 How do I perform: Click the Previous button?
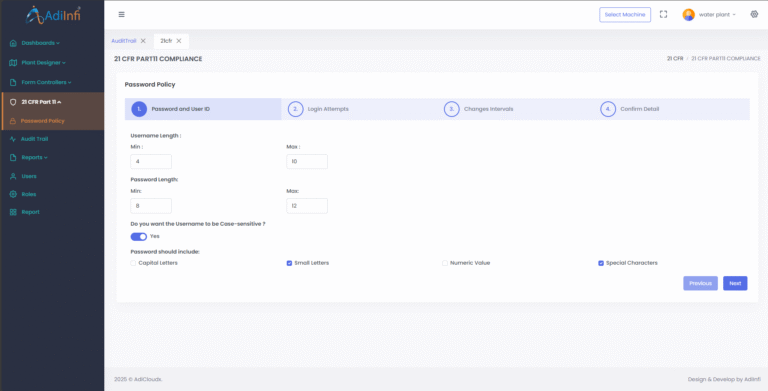click(x=700, y=283)
